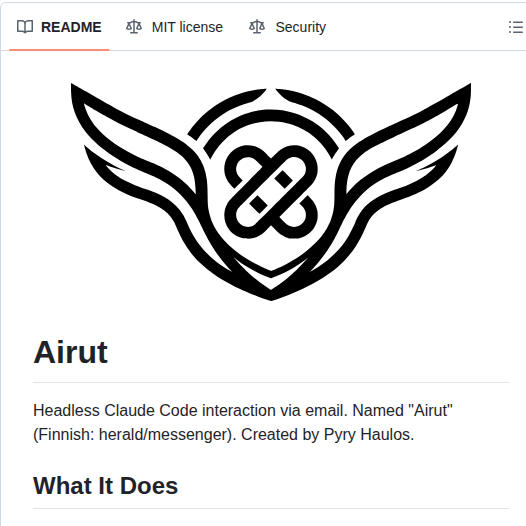Click the Airut heading
This screenshot has width=526, height=526.
[70, 352]
